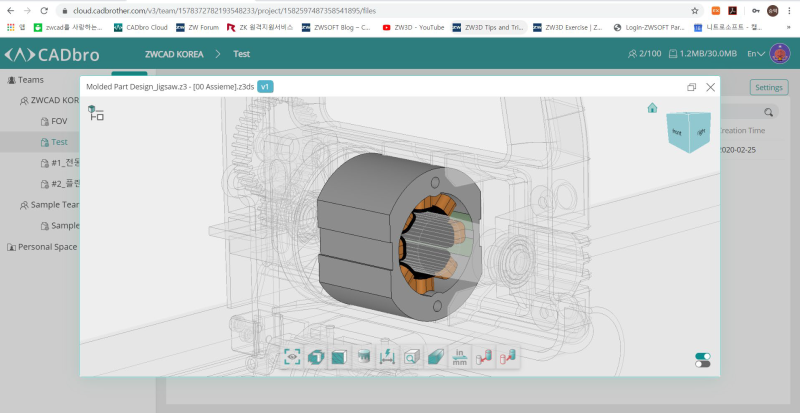Select ZWCAD KOREA in breadcrumb
800x413 pixels.
[174, 54]
